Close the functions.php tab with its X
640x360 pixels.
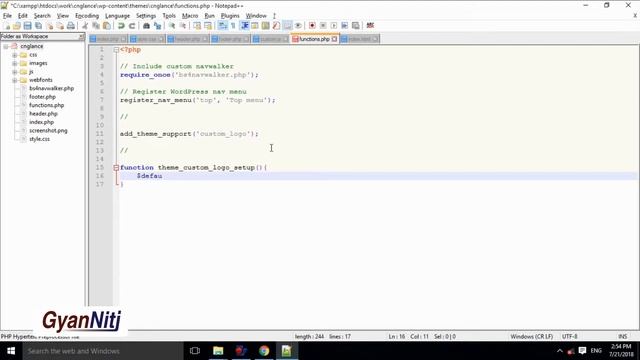coord(334,39)
